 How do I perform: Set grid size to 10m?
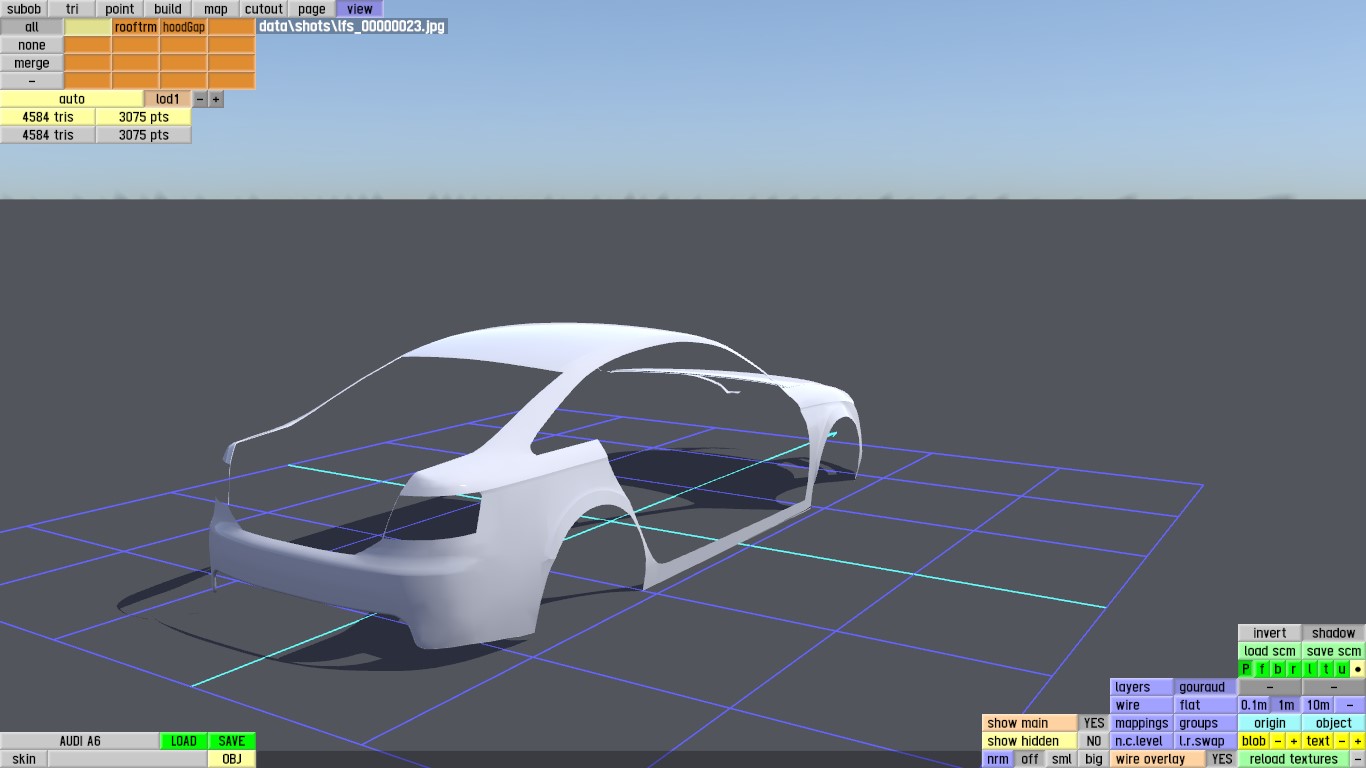click(x=1318, y=705)
